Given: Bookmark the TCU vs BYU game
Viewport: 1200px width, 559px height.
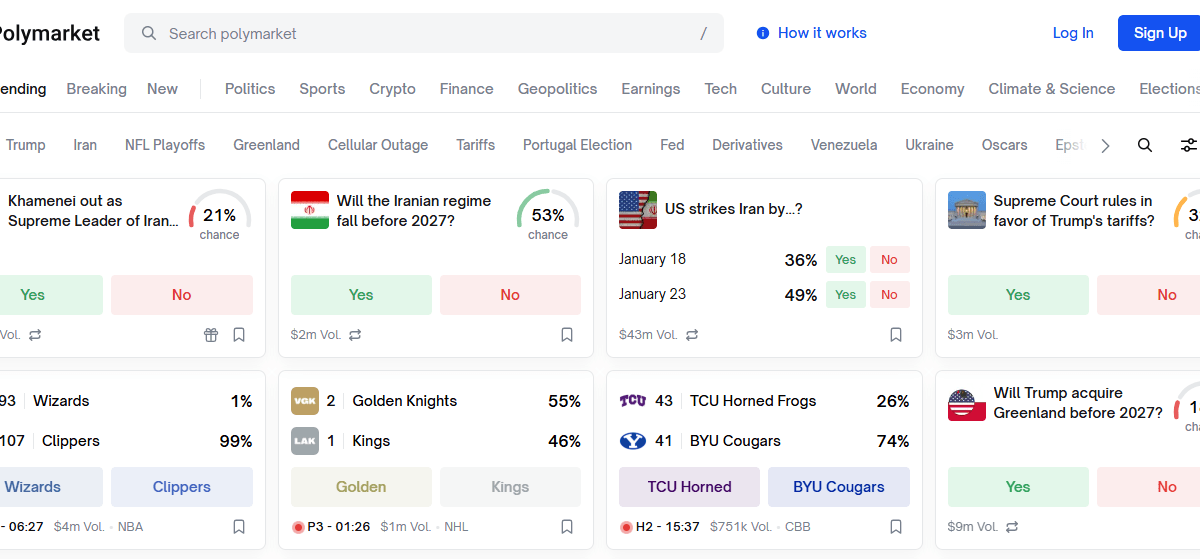Looking at the screenshot, I should [x=896, y=526].
